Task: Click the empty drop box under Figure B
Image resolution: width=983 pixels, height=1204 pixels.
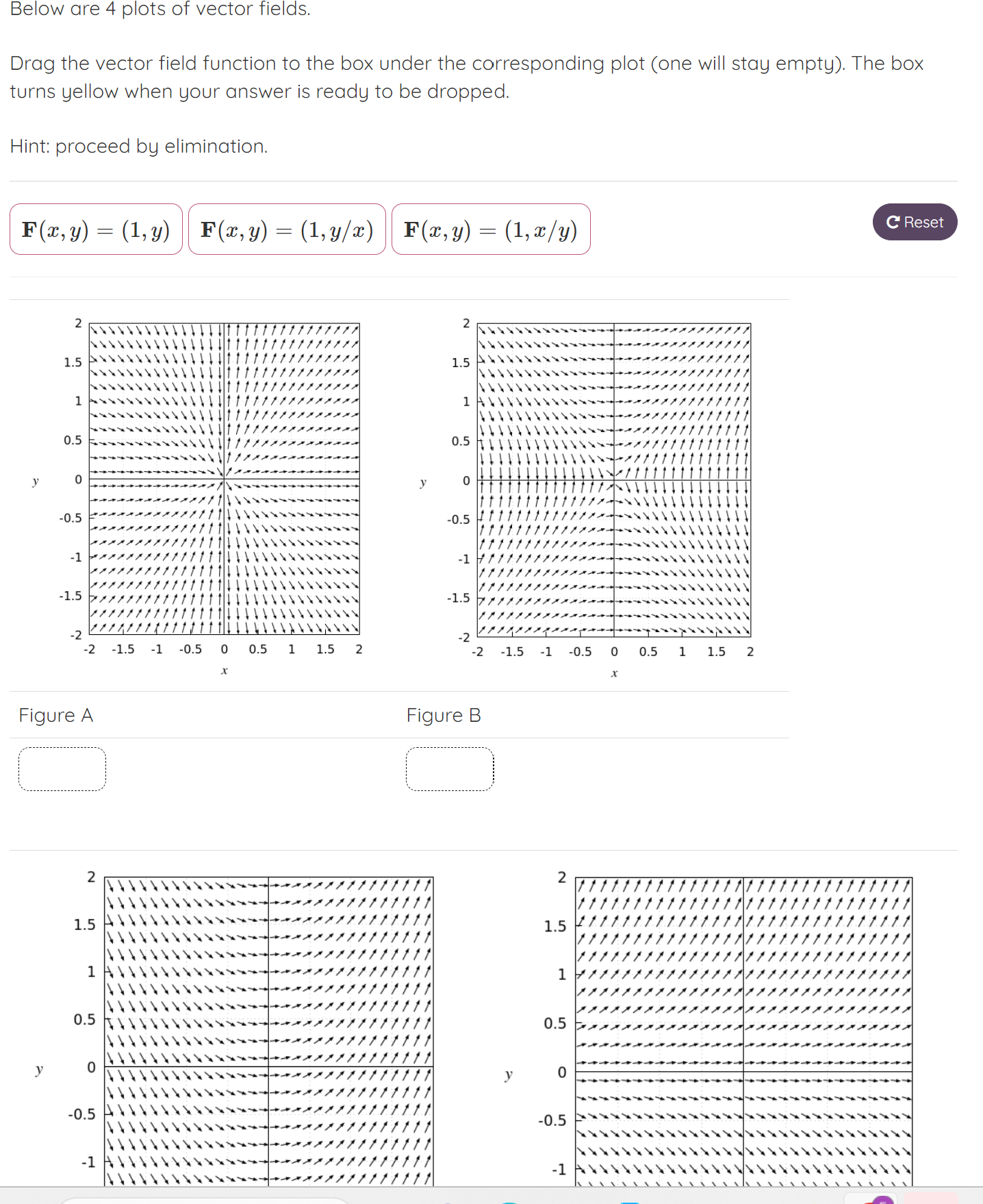Action: [x=450, y=769]
